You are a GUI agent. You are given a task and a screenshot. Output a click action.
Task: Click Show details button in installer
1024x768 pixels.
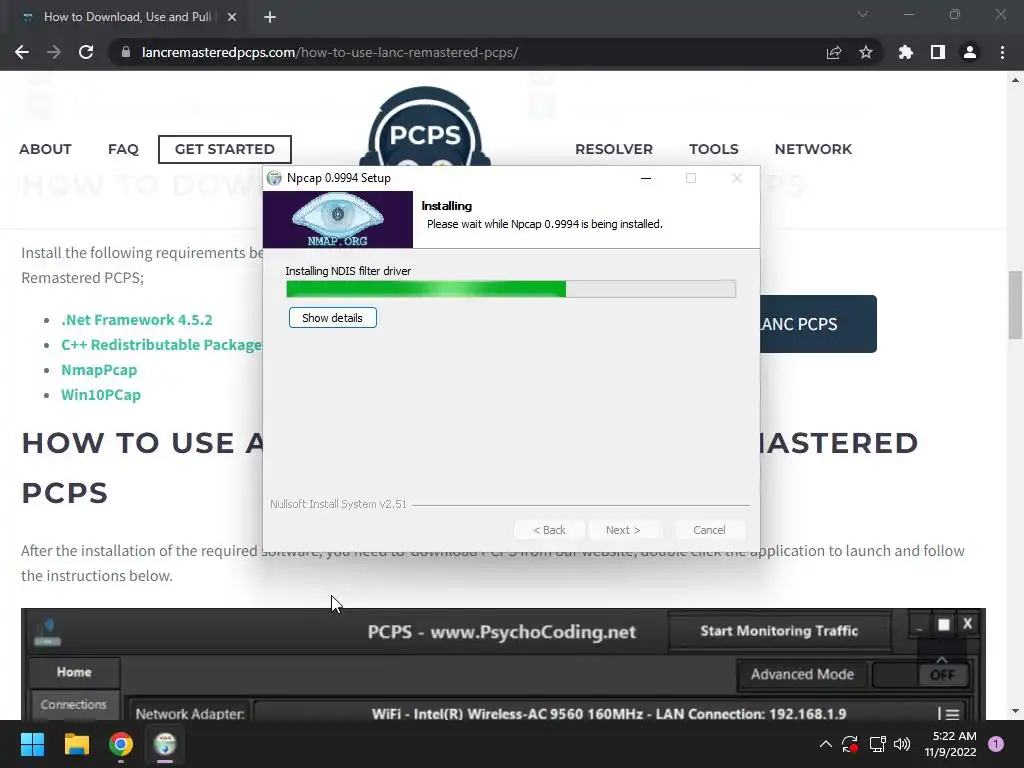pos(332,318)
